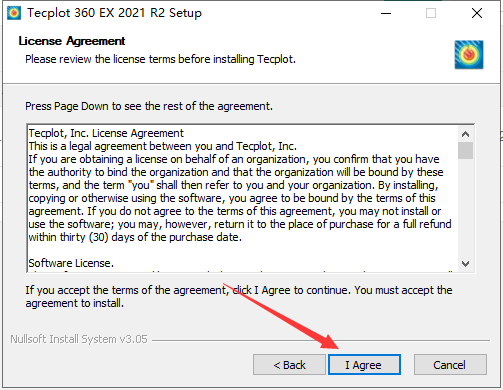Screen dimensions: 503x390
Task: Click the 'Nullsoft Install System v3.05' label
Action: point(79,339)
